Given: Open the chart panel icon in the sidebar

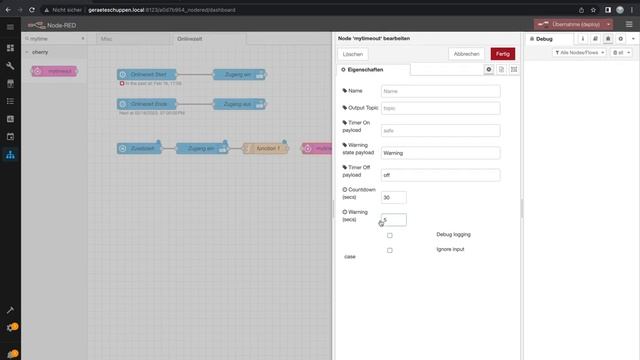Looking at the screenshot, I should (x=10, y=119).
